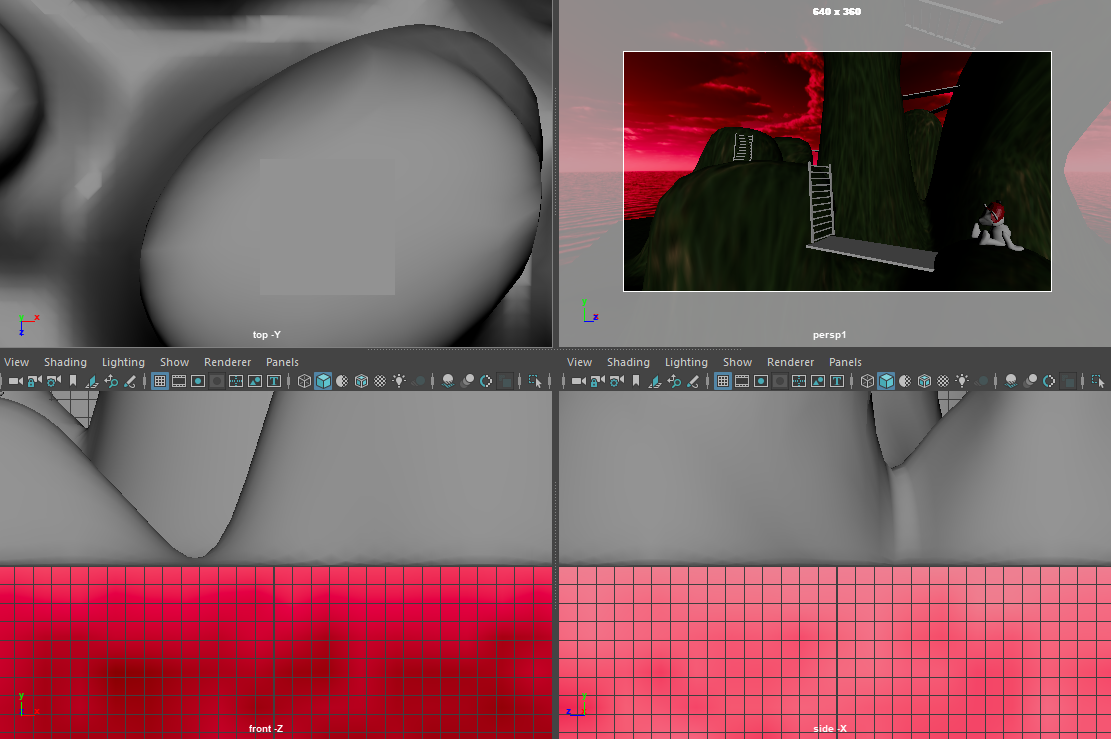The image size is (1111, 739).
Task: Click Bookmarks icon in side panel toolbar
Action: tap(636, 381)
